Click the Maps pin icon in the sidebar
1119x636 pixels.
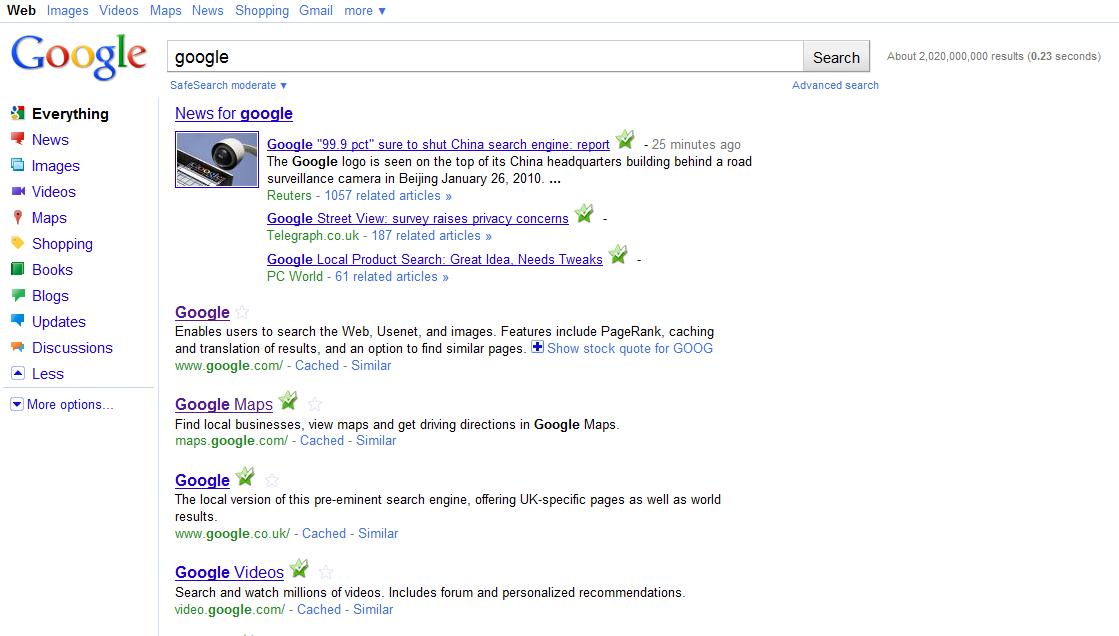click(18, 217)
